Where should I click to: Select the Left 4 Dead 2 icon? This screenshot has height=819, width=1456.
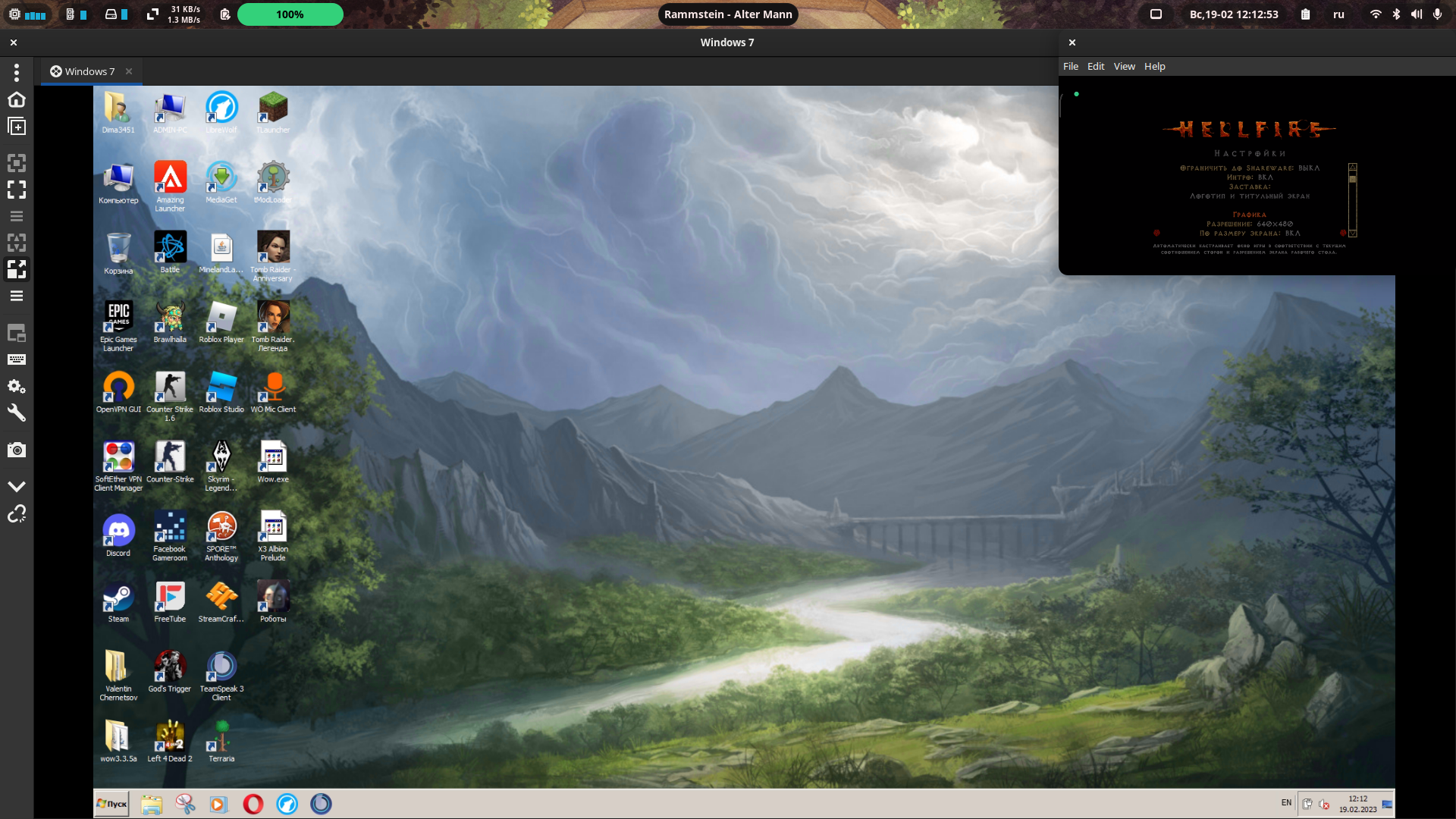(170, 742)
